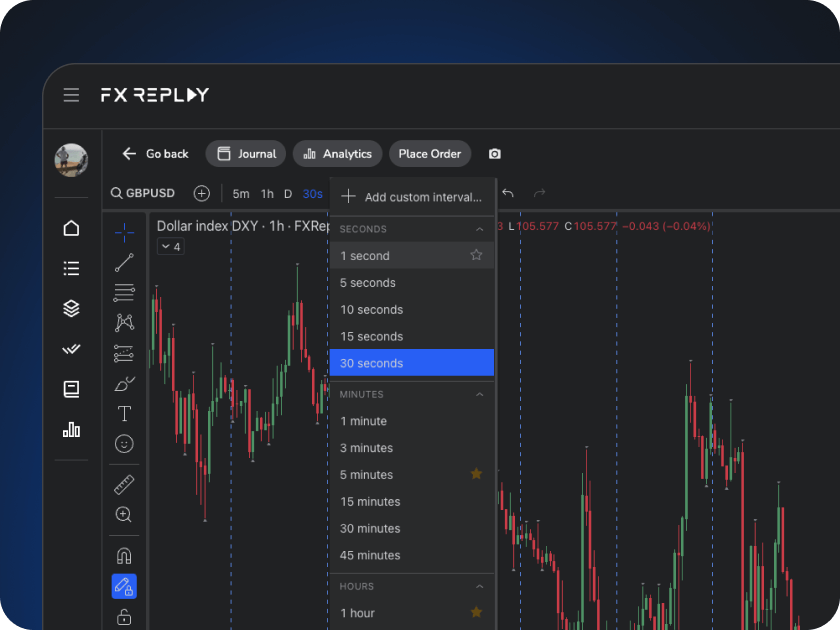
Task: Click the Place Order button
Action: pos(430,154)
